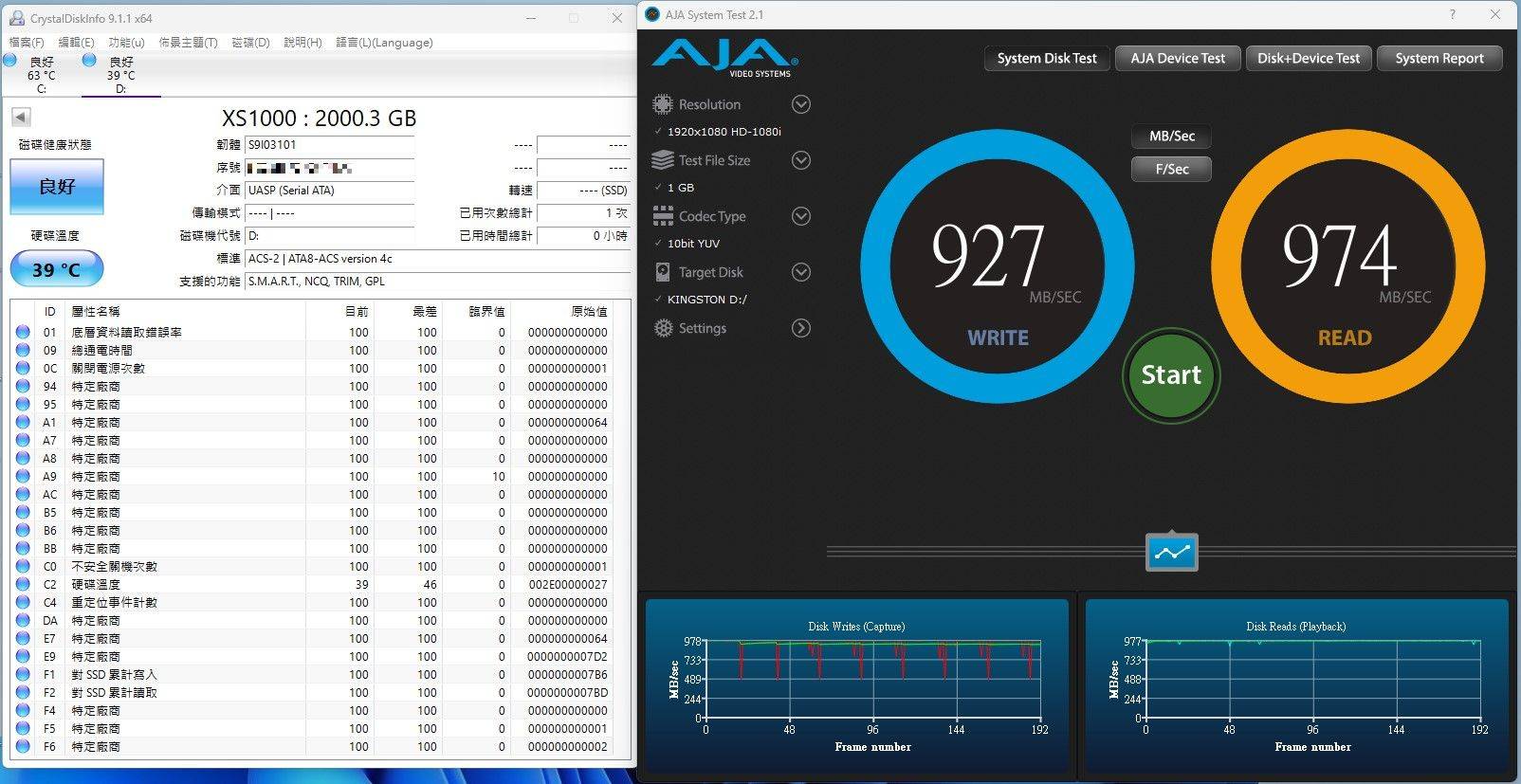
Task: Open the System Report
Action: (x=1439, y=58)
